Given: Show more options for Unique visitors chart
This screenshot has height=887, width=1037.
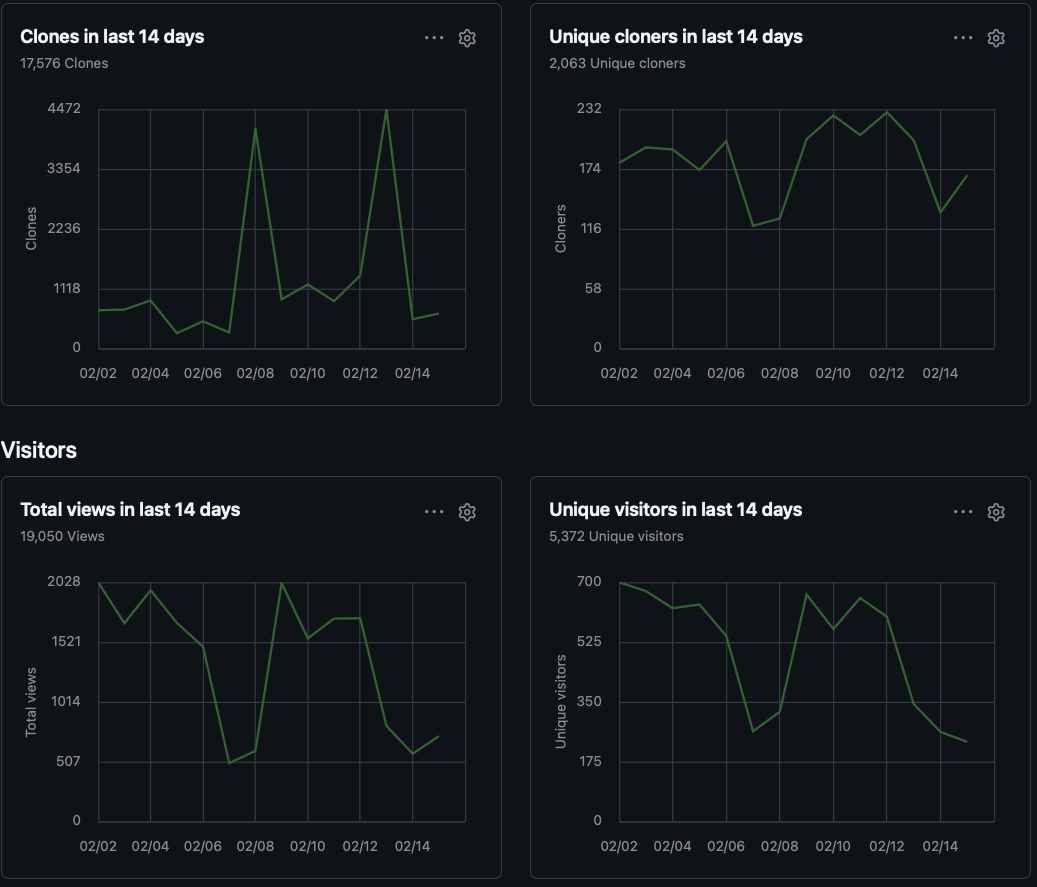Looking at the screenshot, I should tap(963, 512).
